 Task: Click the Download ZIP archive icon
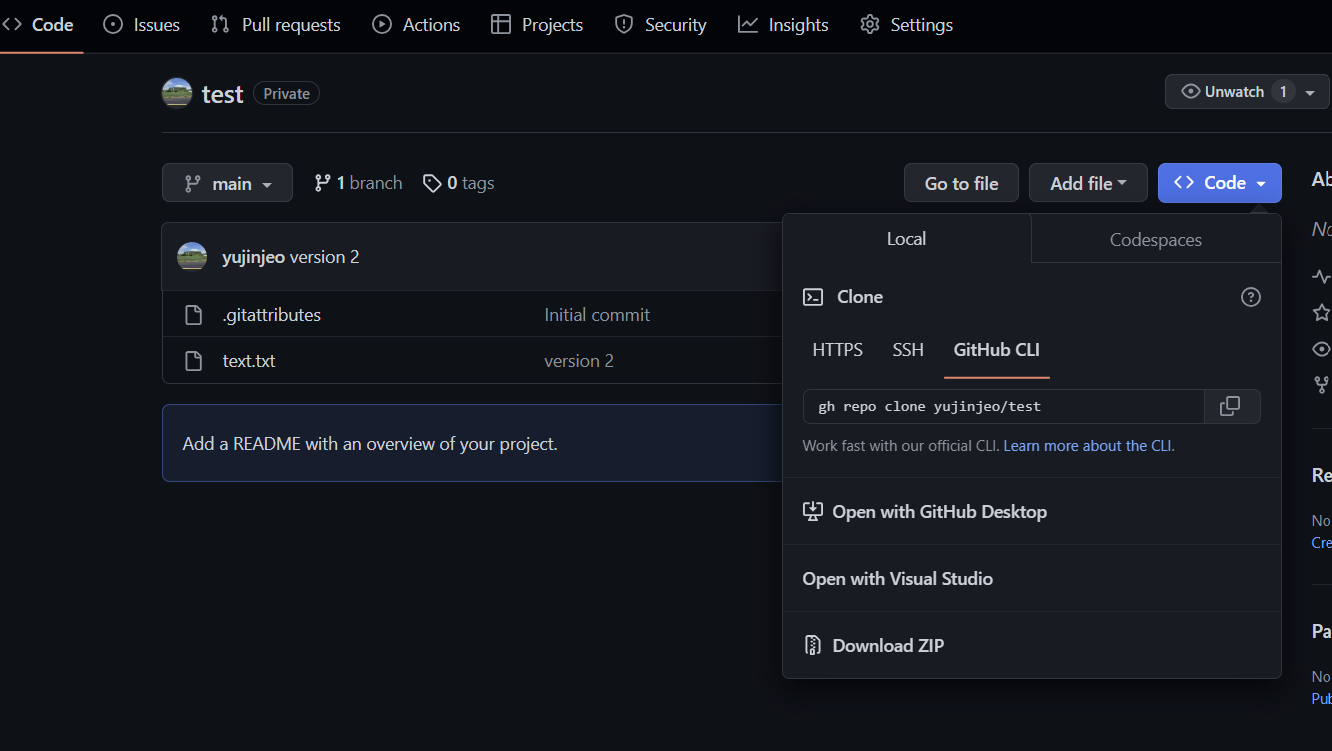[x=813, y=645]
